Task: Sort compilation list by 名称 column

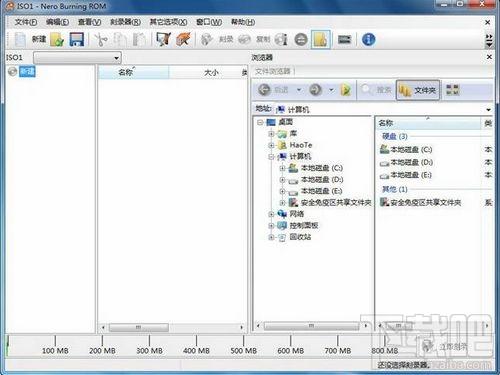Action: click(134, 72)
